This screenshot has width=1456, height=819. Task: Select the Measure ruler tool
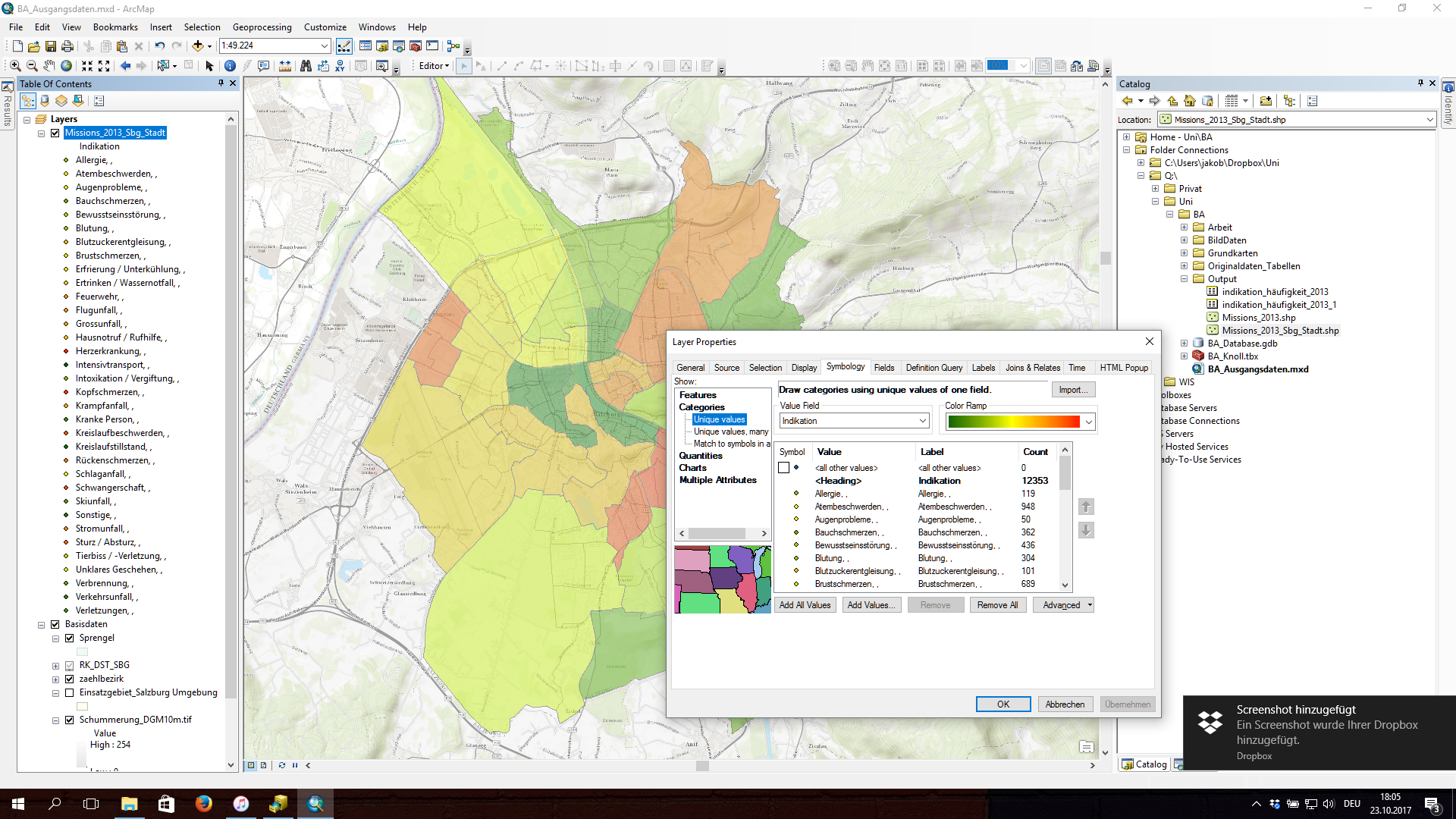285,66
